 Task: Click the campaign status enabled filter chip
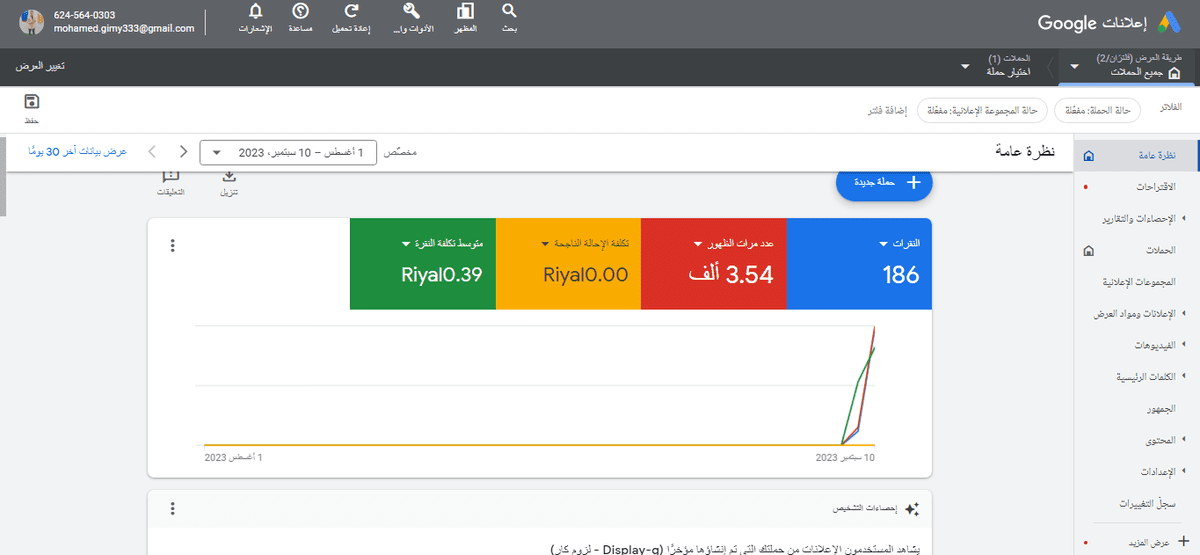(x=1096, y=109)
